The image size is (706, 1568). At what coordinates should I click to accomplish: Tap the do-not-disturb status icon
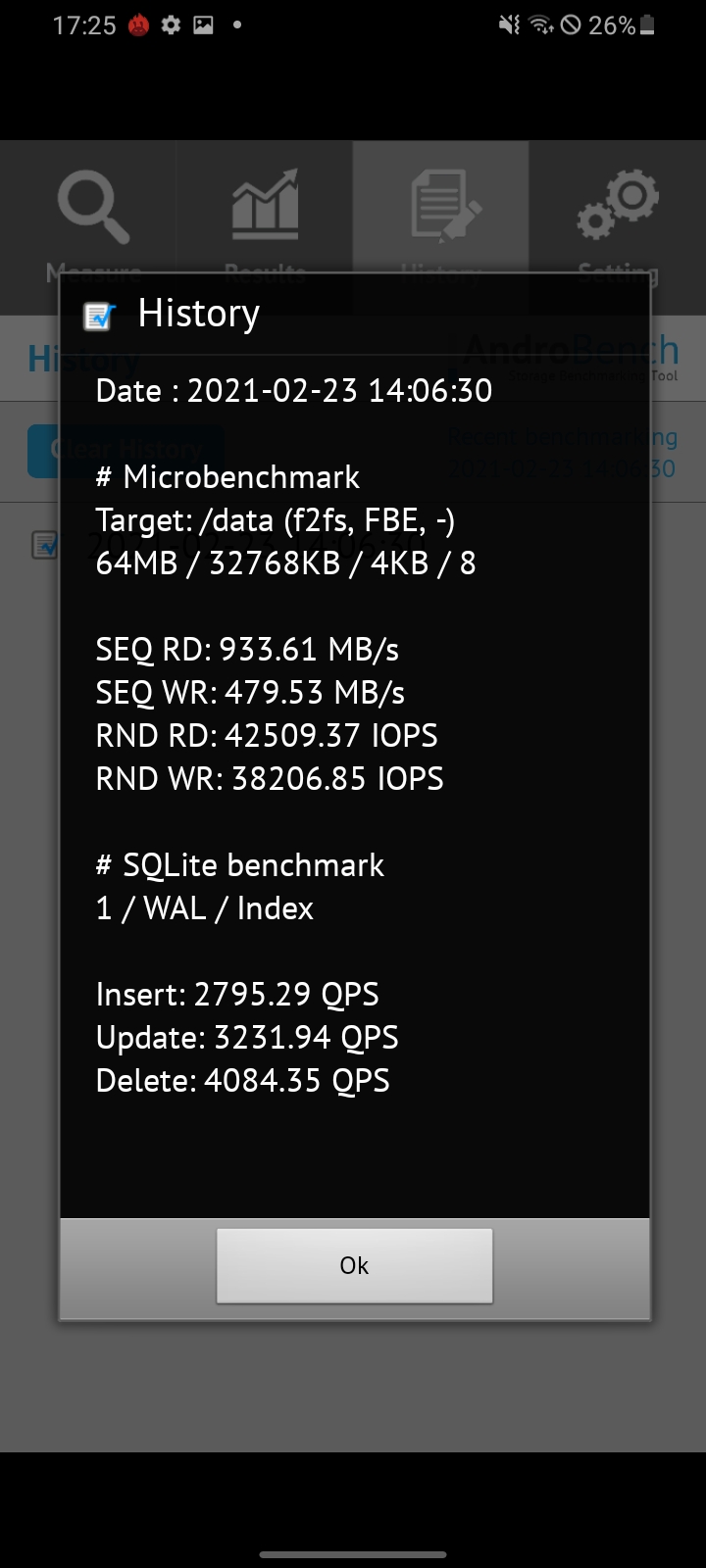point(572,26)
